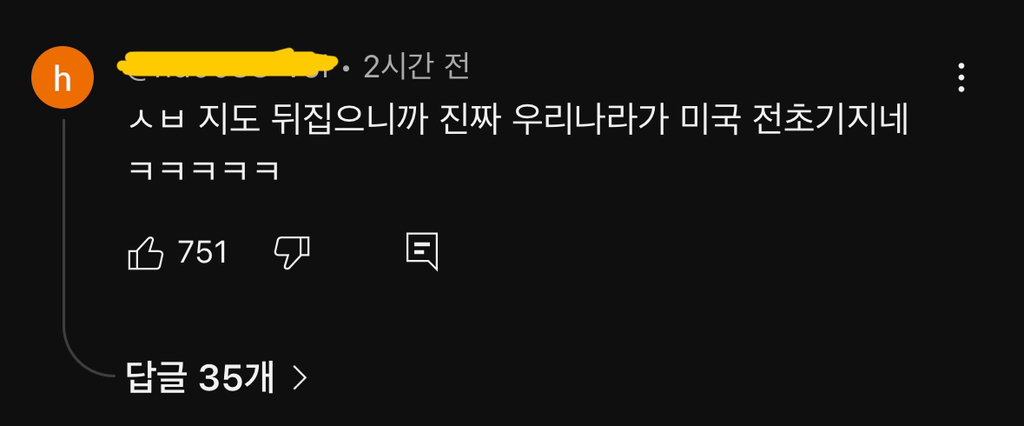Viewport: 1024px width, 426px height.
Task: Dislike the comment with thumbs-down icon
Action: click(291, 253)
